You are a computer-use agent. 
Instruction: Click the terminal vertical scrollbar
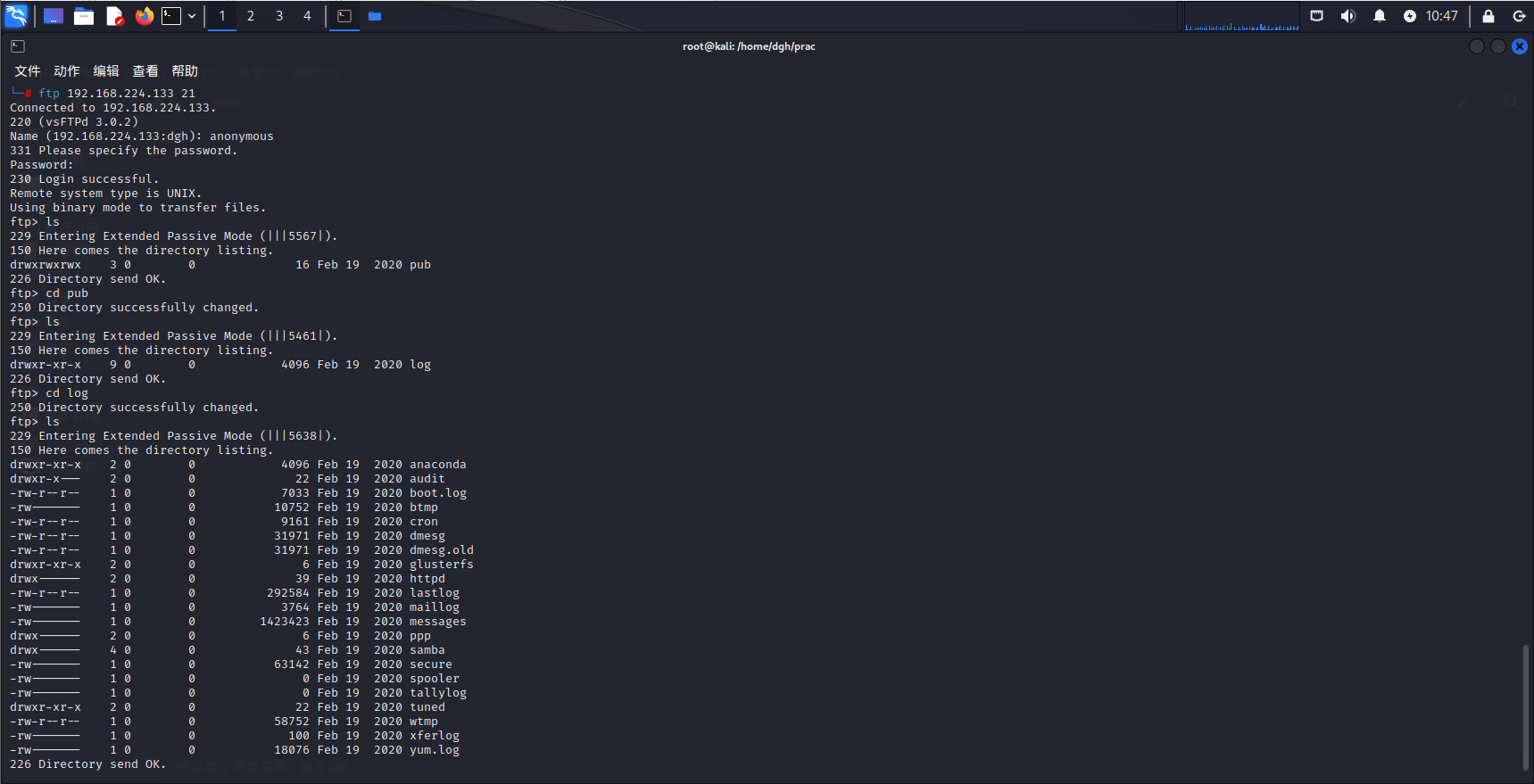pyautogui.click(x=1526, y=706)
